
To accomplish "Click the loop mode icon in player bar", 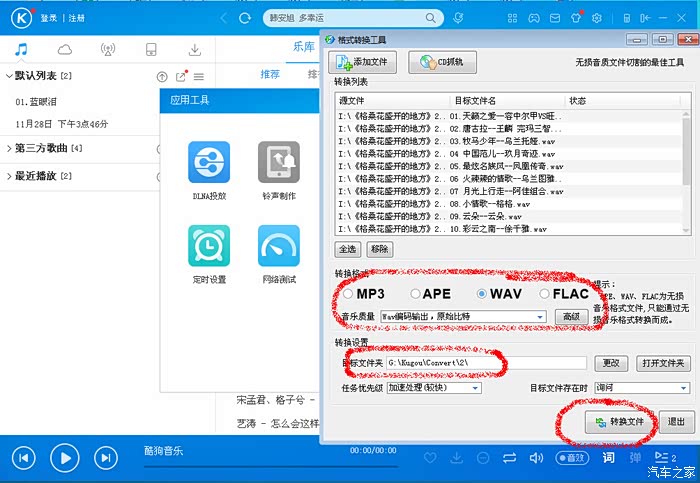I will point(509,458).
